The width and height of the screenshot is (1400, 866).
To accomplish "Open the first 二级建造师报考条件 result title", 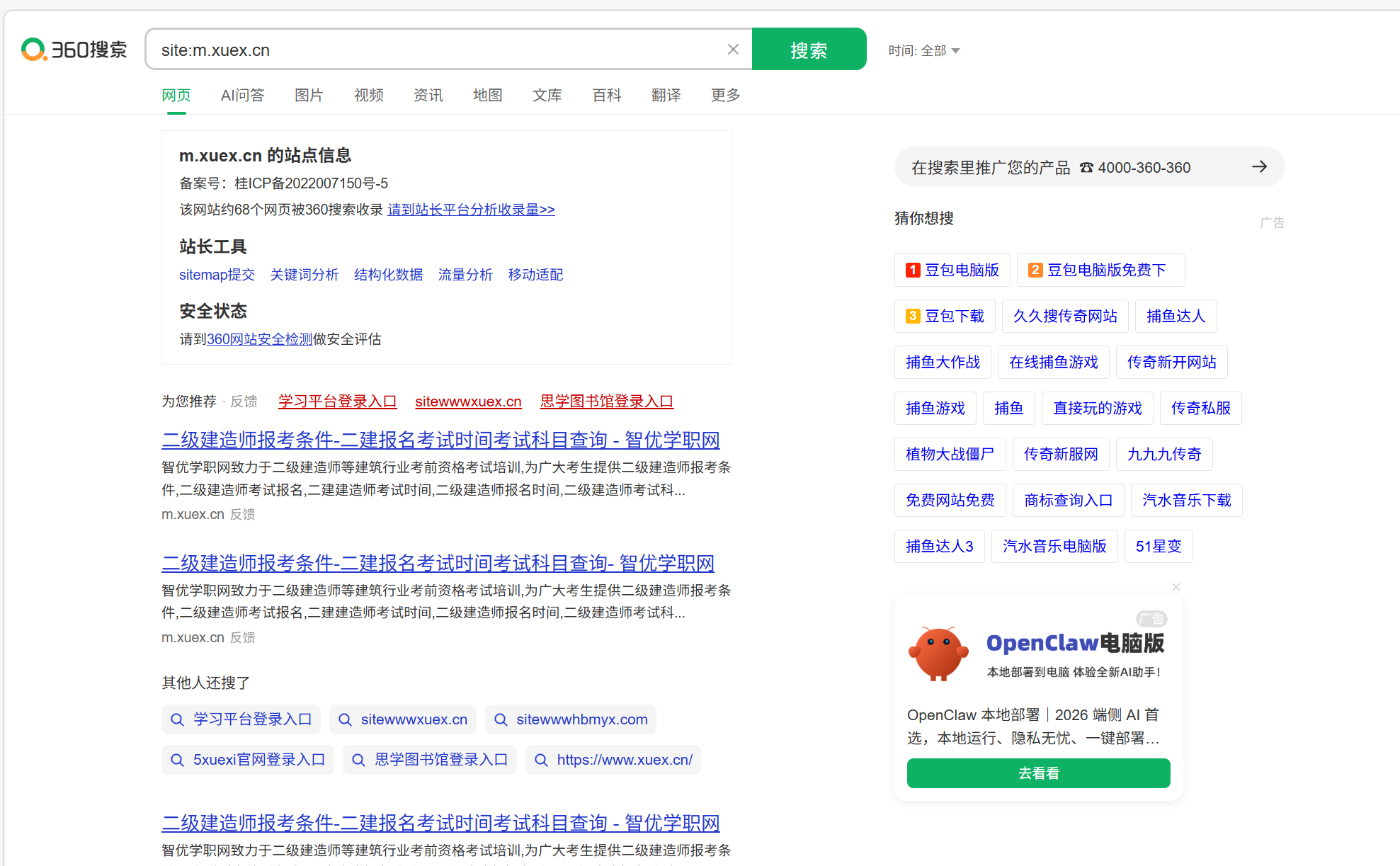I will (440, 440).
